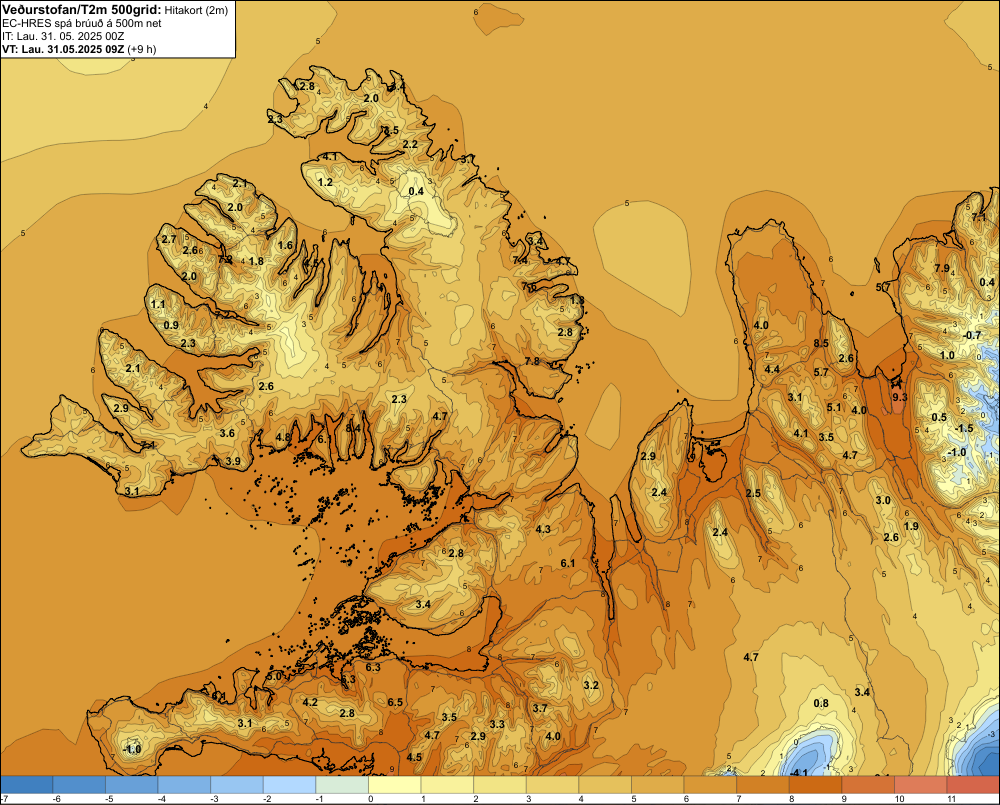Viewport: 1000px width, 805px height.
Task: Click the 2.5 temperature value
Action: (753, 492)
